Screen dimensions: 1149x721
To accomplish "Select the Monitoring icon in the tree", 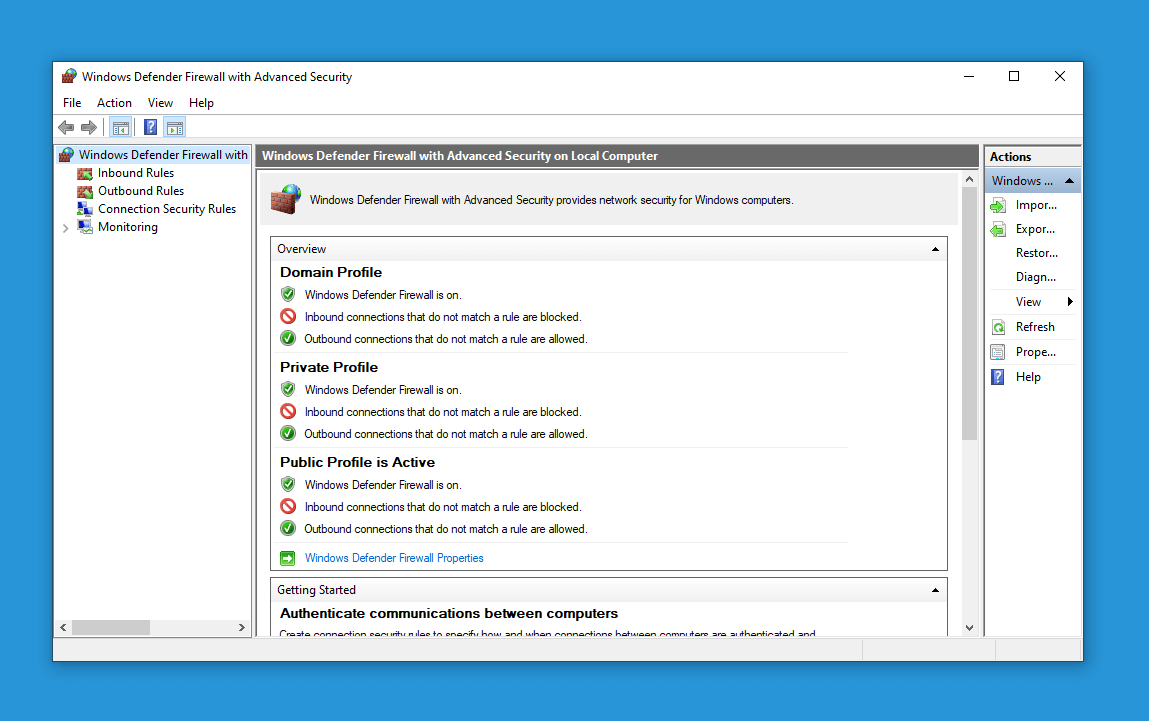I will [x=85, y=227].
